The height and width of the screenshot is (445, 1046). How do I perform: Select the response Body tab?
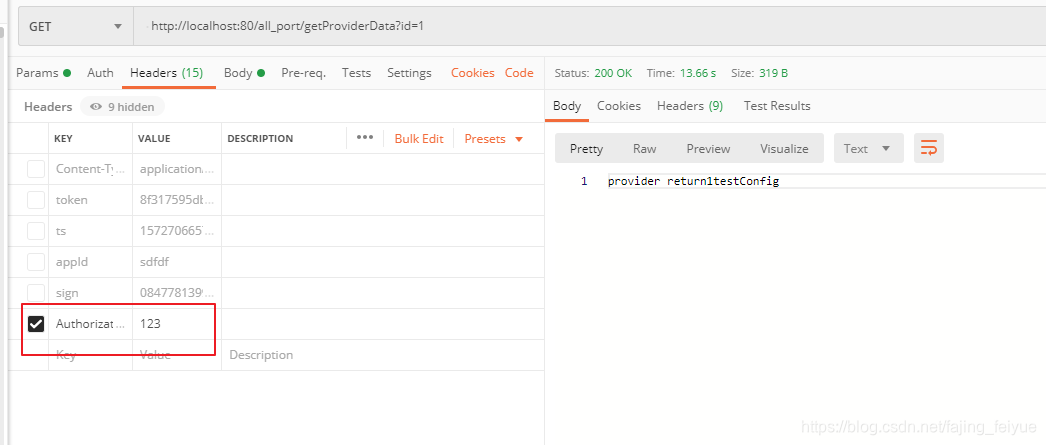(567, 105)
